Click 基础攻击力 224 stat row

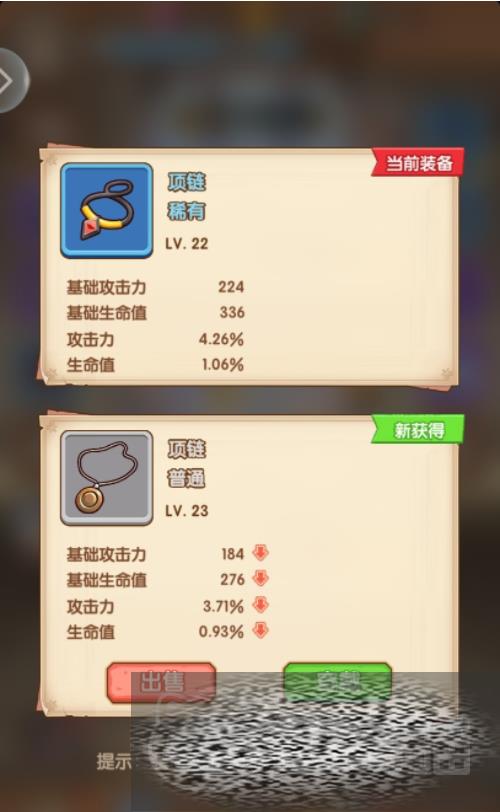155,287
